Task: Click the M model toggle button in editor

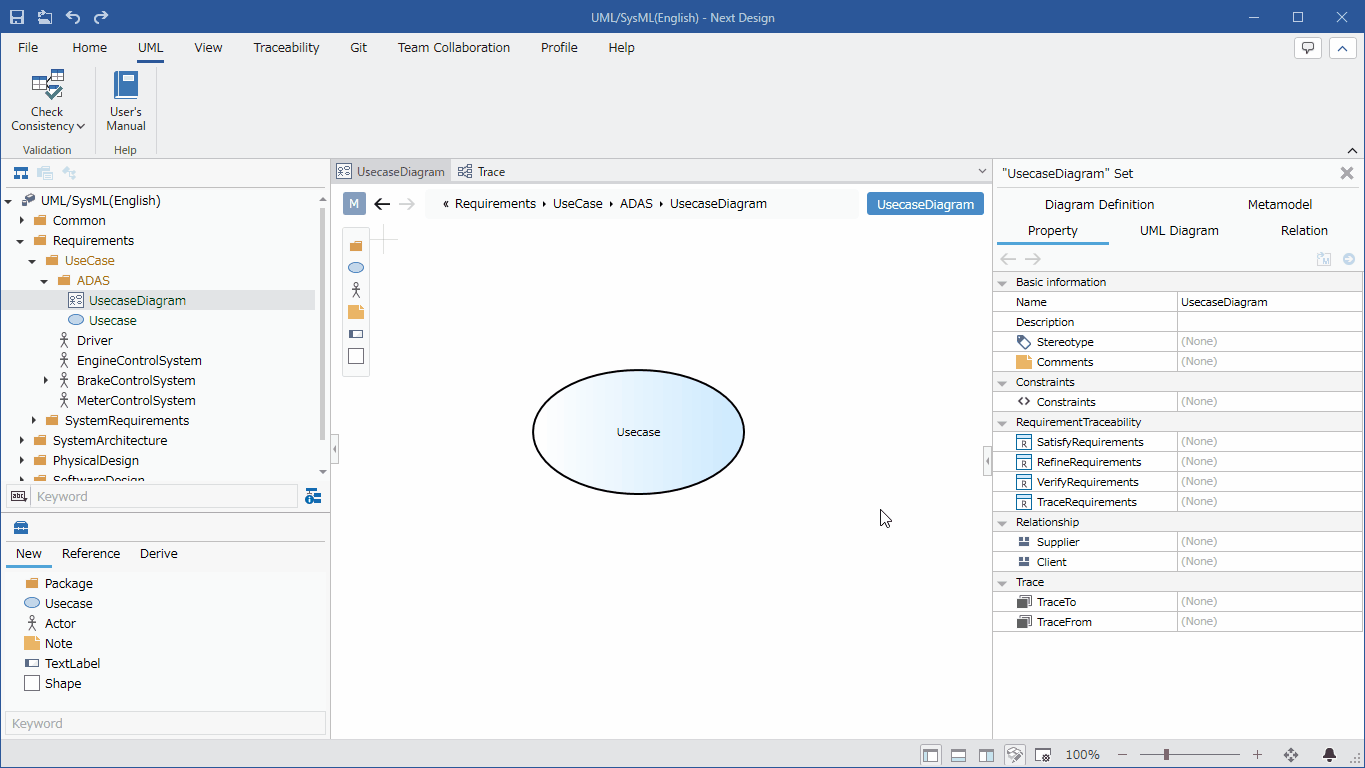Action: (x=354, y=204)
